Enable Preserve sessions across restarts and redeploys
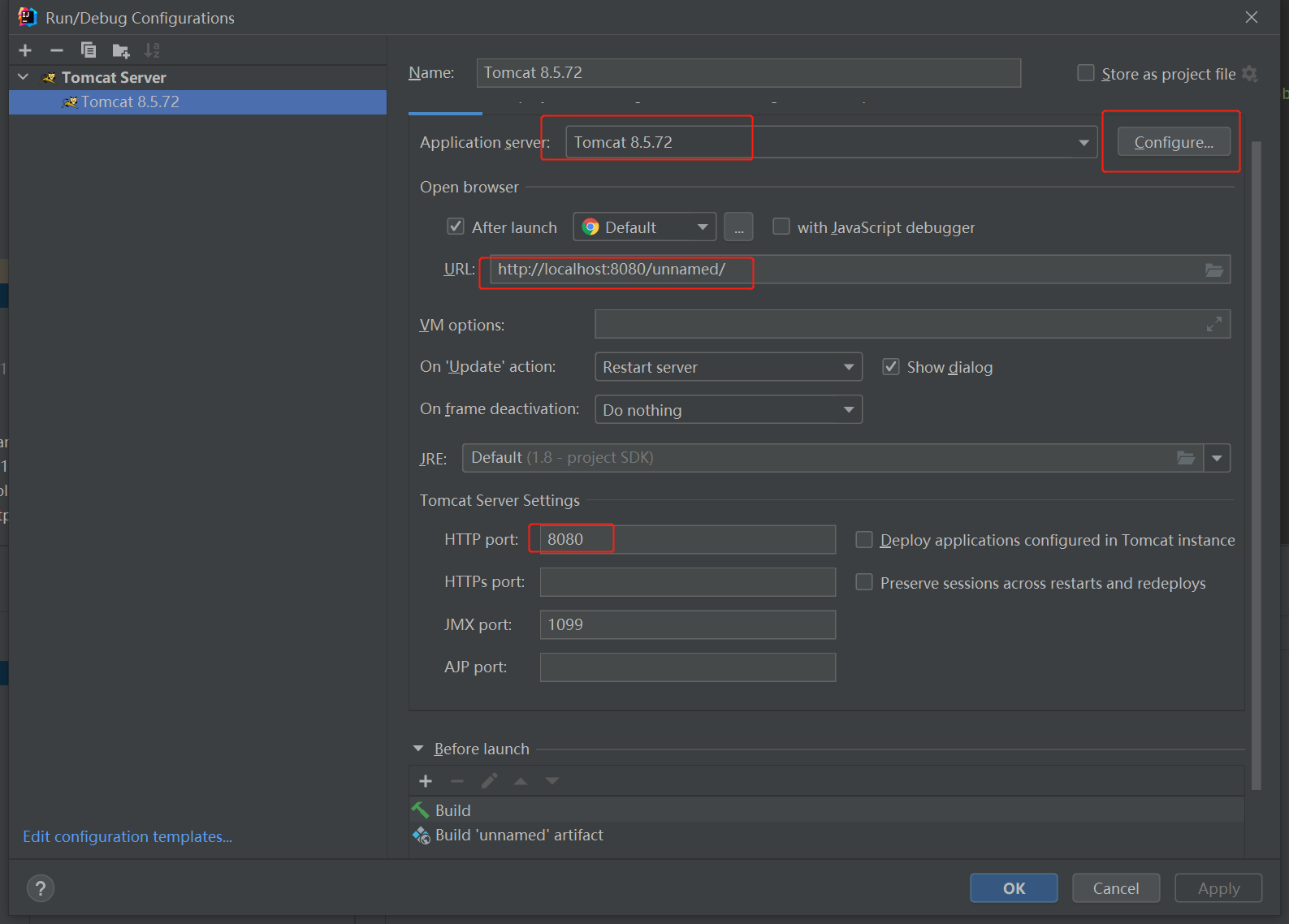This screenshot has height=924, width=1289. [864, 582]
